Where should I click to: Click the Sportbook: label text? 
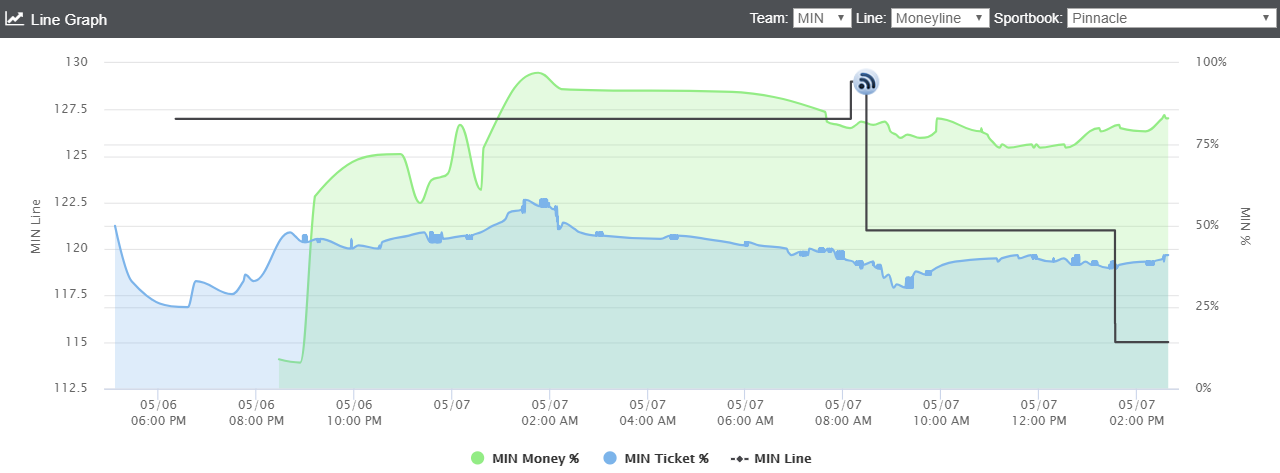1028,18
